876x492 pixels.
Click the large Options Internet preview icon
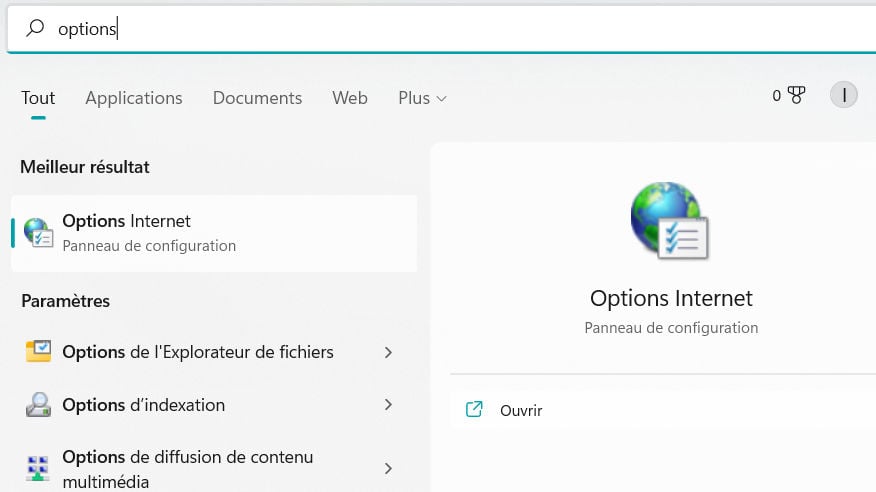[x=670, y=221]
